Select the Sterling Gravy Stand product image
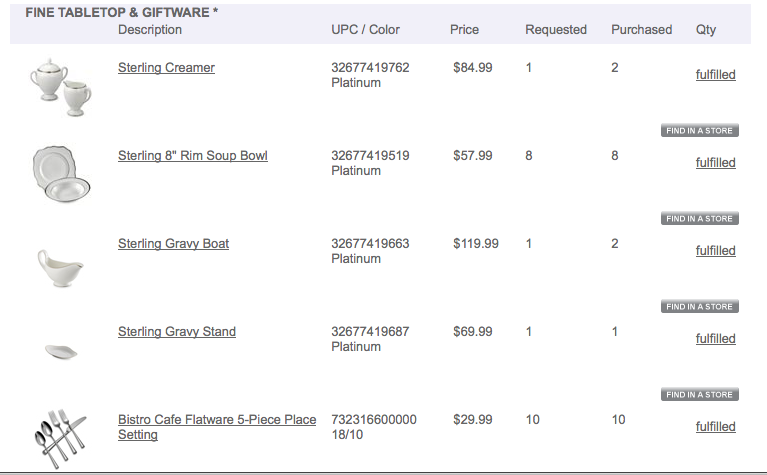The image size is (767, 475). click(x=63, y=350)
